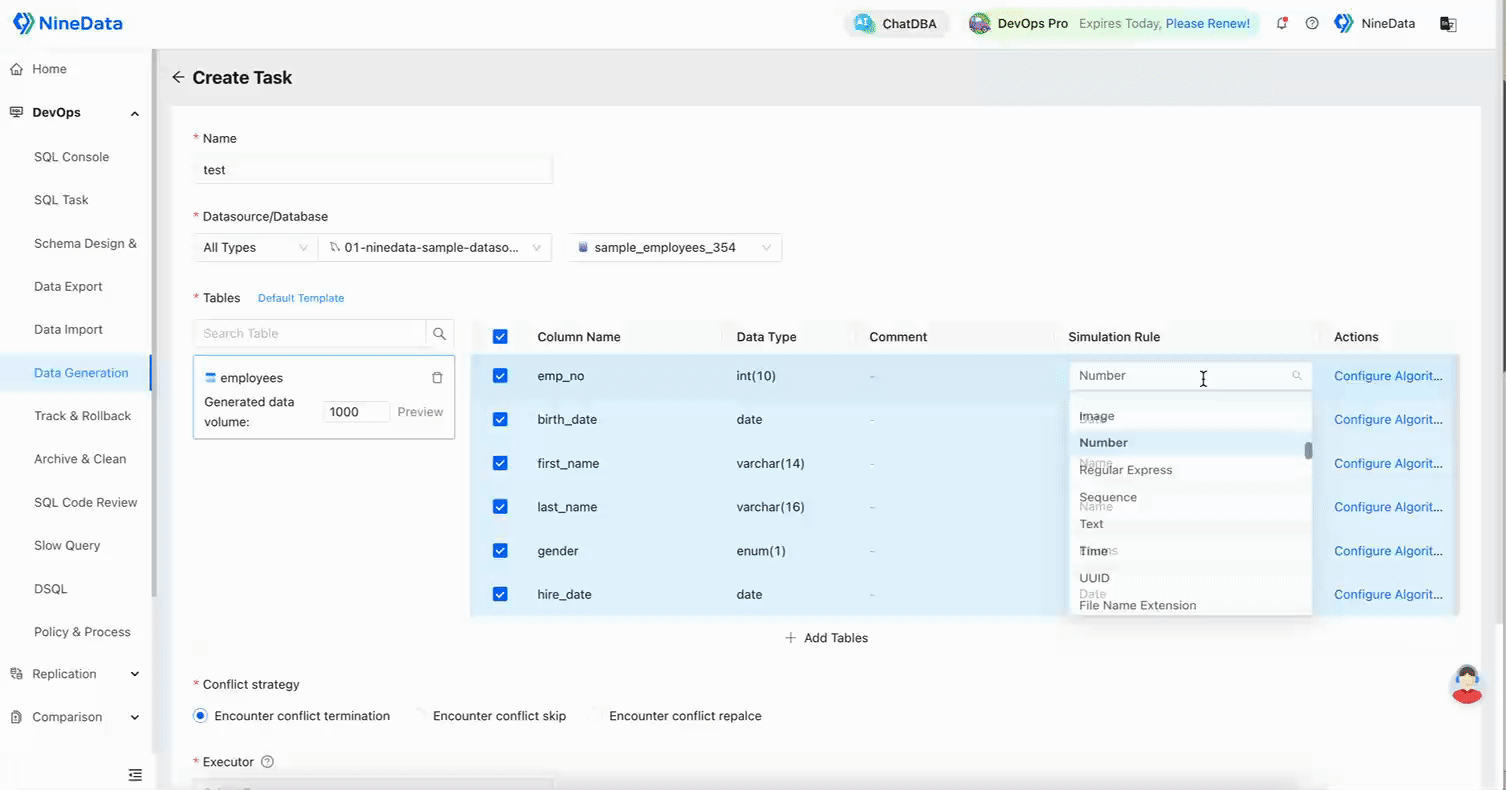The width and height of the screenshot is (1506, 790).
Task: Uncheck the emp_no column checkbox
Action: click(500, 376)
